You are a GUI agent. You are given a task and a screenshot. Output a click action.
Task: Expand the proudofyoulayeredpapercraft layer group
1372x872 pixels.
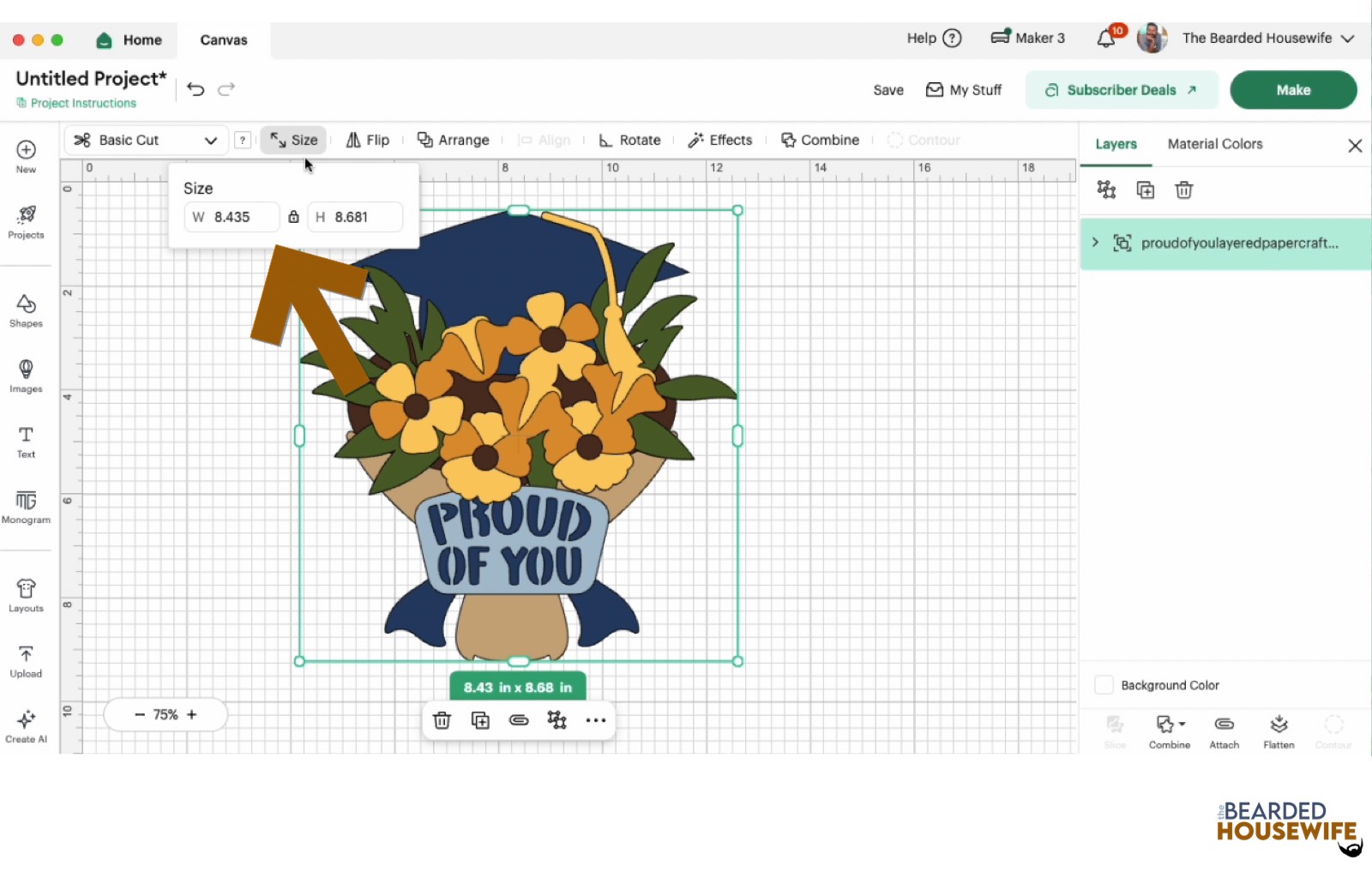(x=1095, y=243)
